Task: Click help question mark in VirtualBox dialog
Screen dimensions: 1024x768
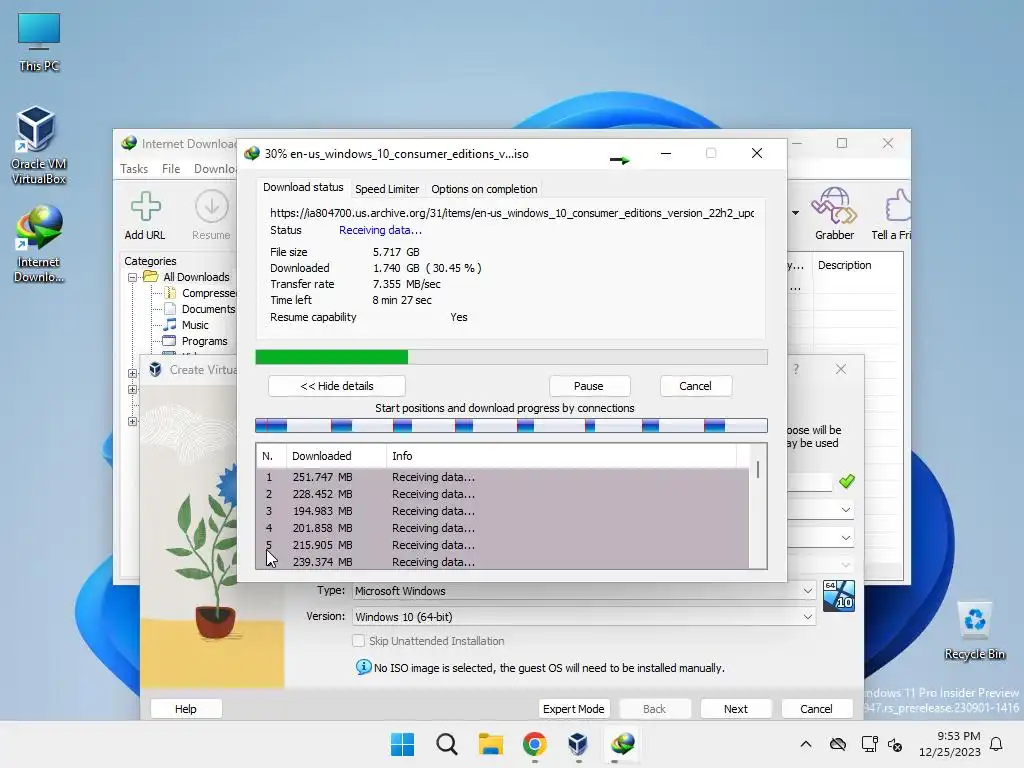Action: point(795,370)
